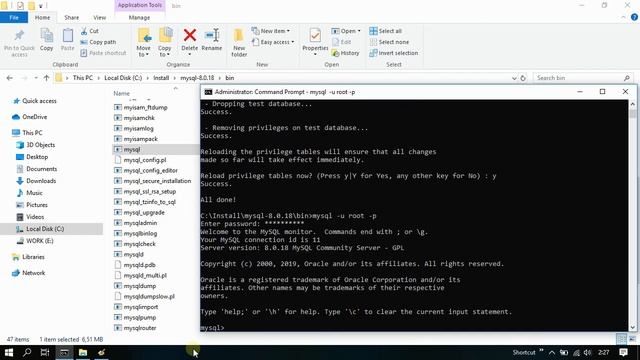The image size is (640, 360).
Task: Select Quick access in sidebar
Action: click(x=39, y=101)
